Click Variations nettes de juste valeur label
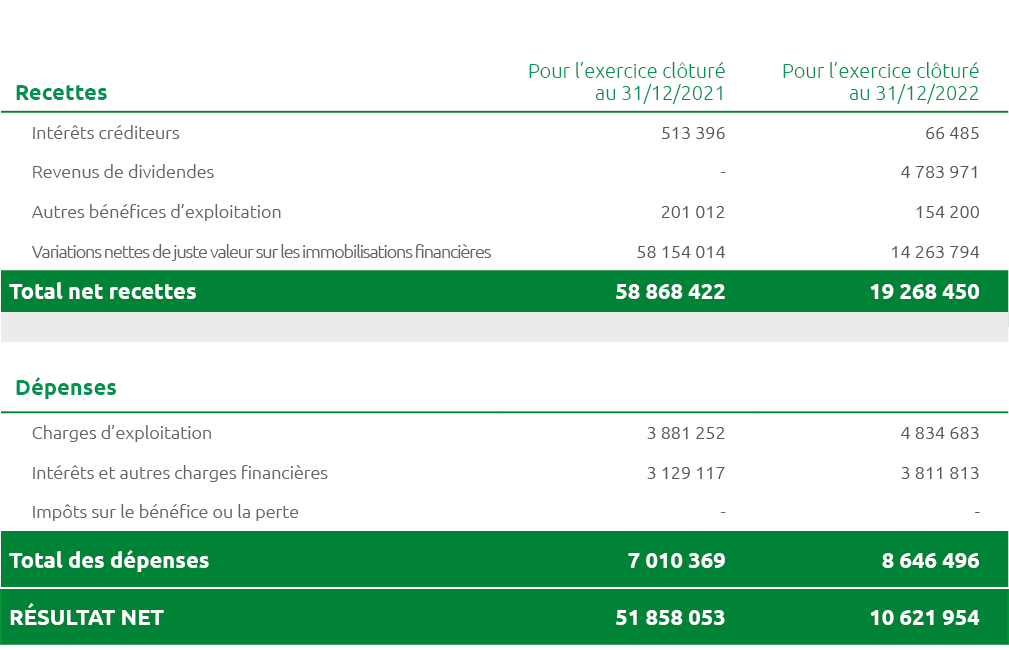This screenshot has height=650, width=1009. [261, 252]
